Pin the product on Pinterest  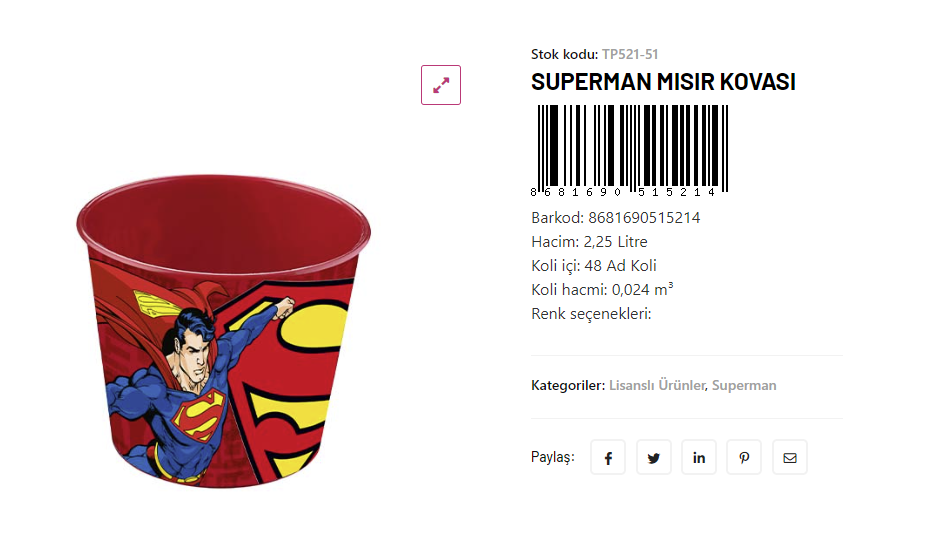click(744, 457)
